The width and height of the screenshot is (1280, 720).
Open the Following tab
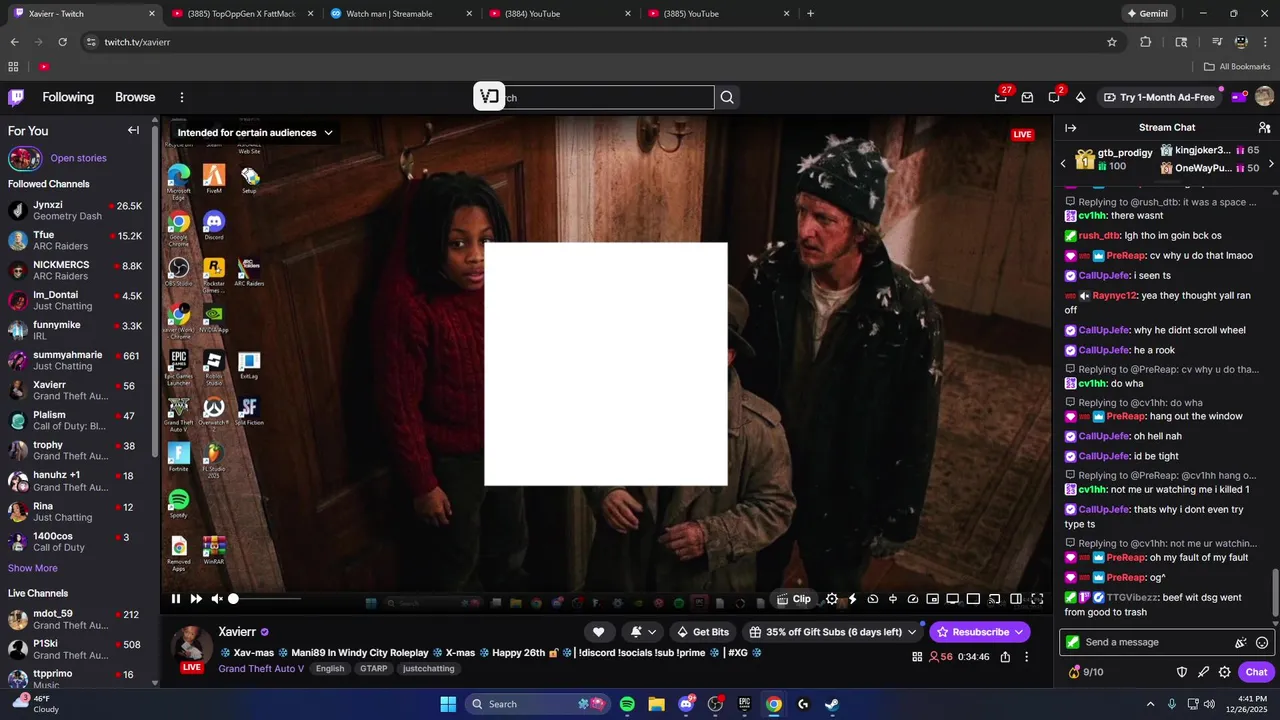point(68,97)
